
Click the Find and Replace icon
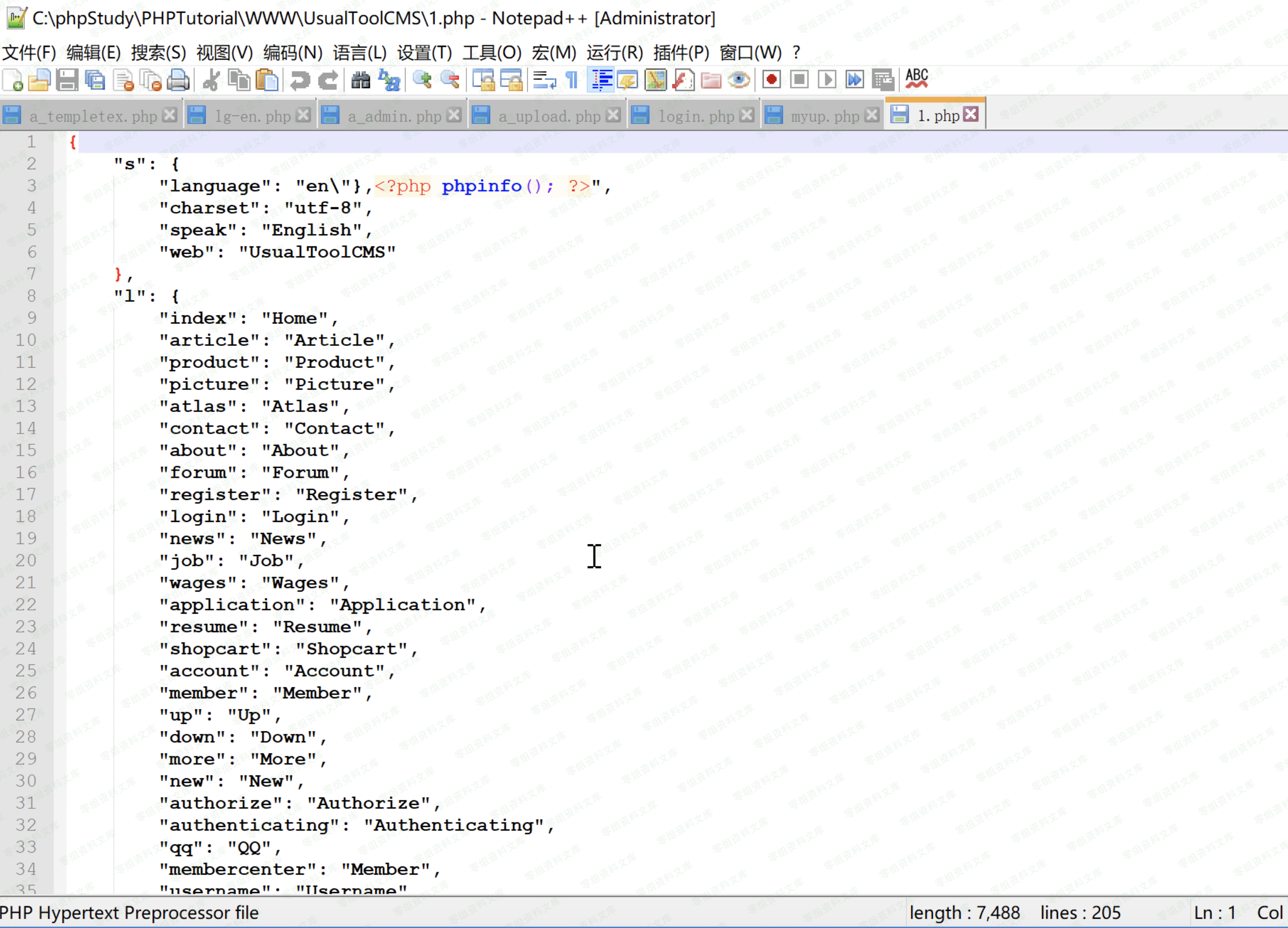click(x=389, y=80)
